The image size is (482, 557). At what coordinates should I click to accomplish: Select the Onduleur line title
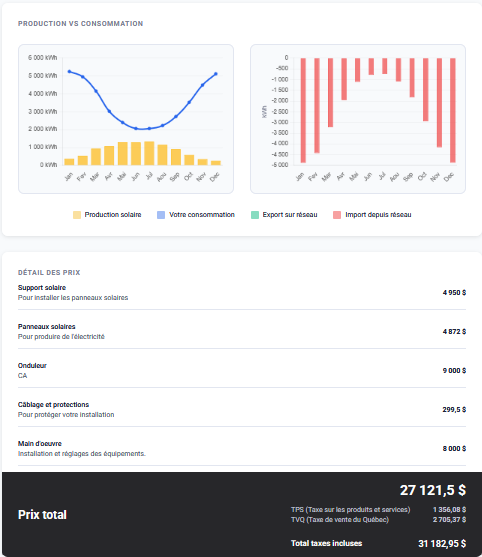pyautogui.click(x=32, y=366)
